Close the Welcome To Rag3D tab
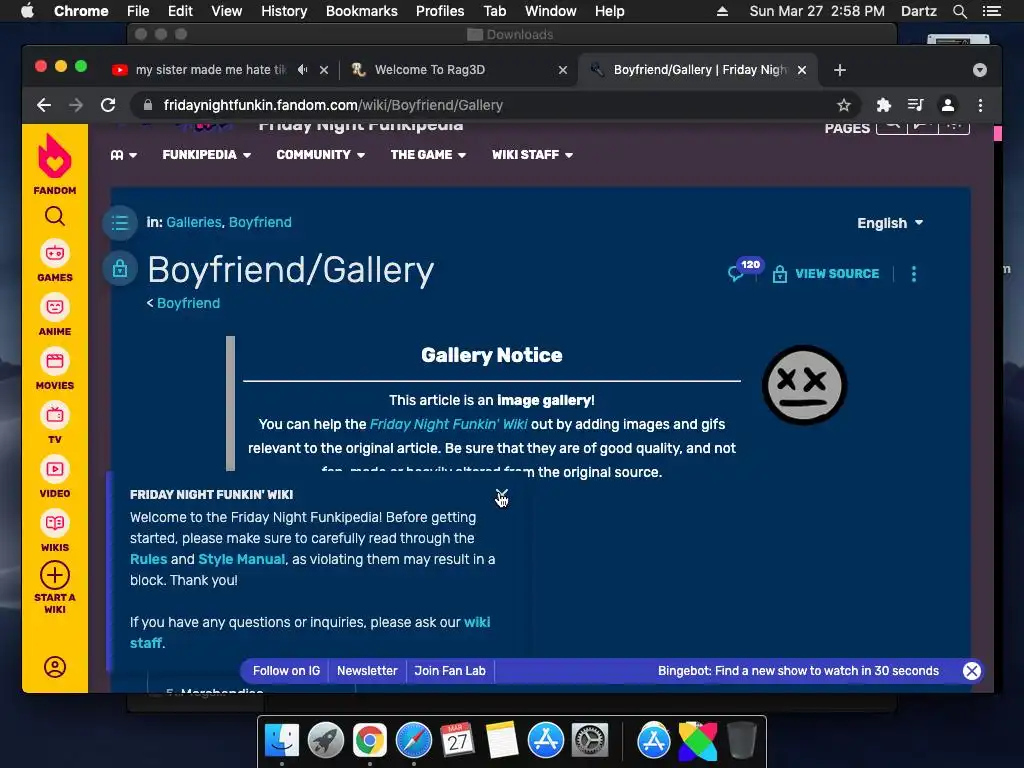Image resolution: width=1024 pixels, height=768 pixels. click(x=562, y=70)
